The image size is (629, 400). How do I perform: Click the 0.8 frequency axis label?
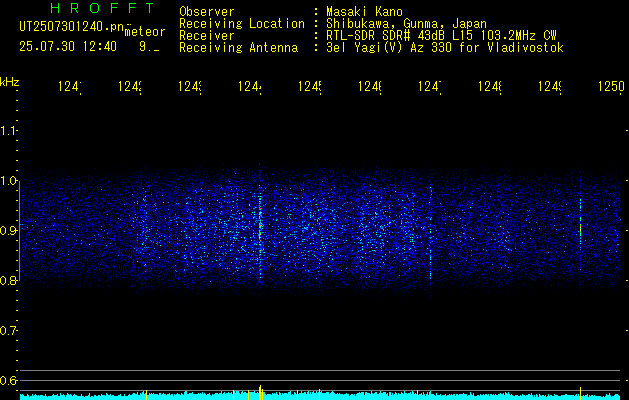(8, 280)
